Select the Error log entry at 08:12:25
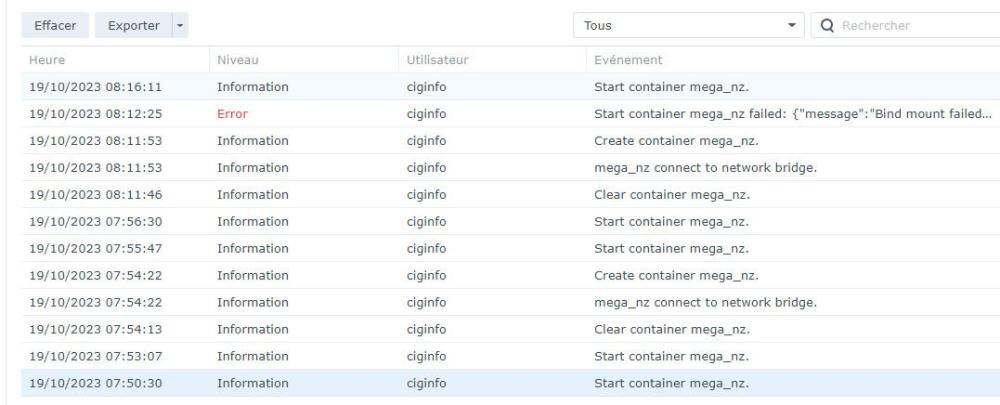The image size is (1000, 405). (x=510, y=114)
